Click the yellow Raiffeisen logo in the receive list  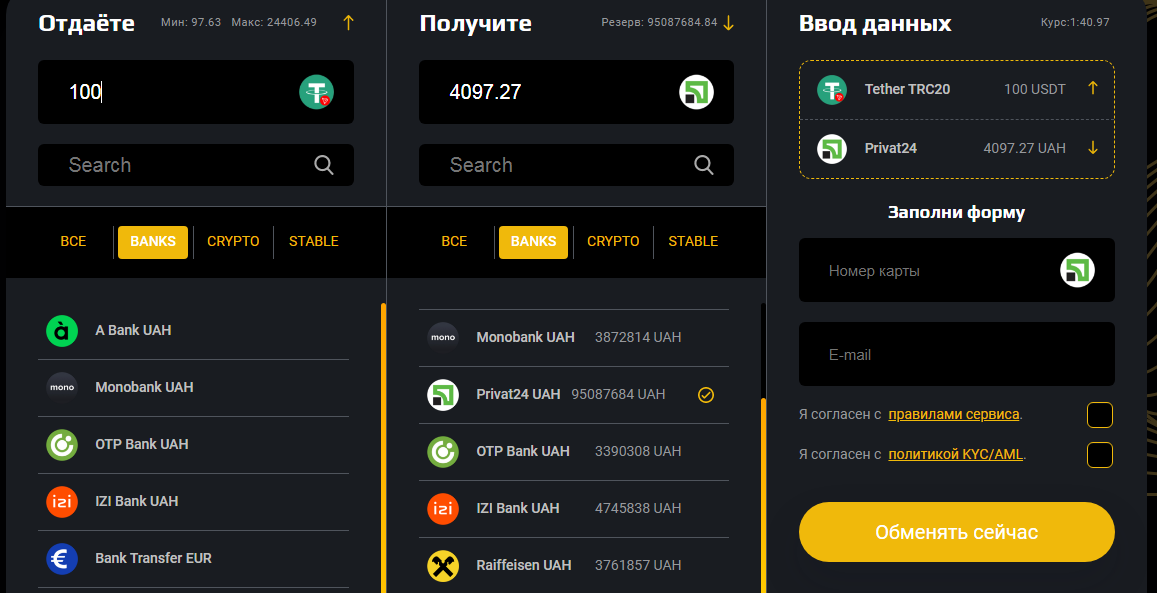click(x=443, y=566)
